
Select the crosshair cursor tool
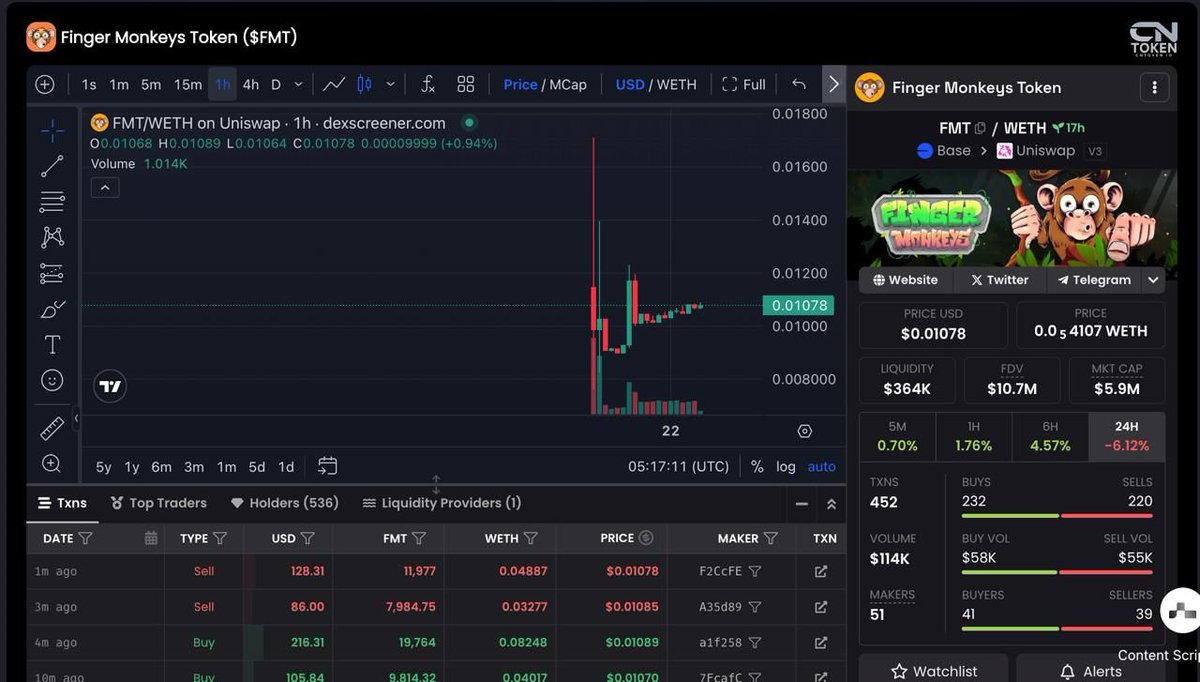[x=52, y=130]
